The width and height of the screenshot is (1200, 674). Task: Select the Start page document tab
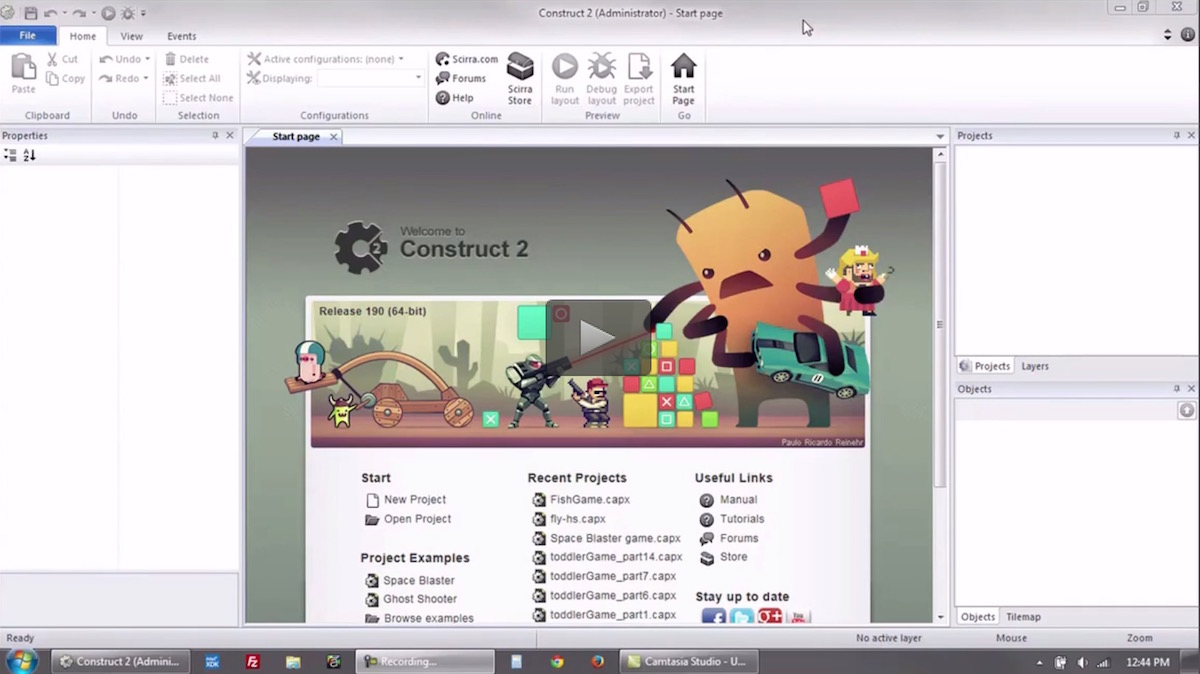point(296,136)
